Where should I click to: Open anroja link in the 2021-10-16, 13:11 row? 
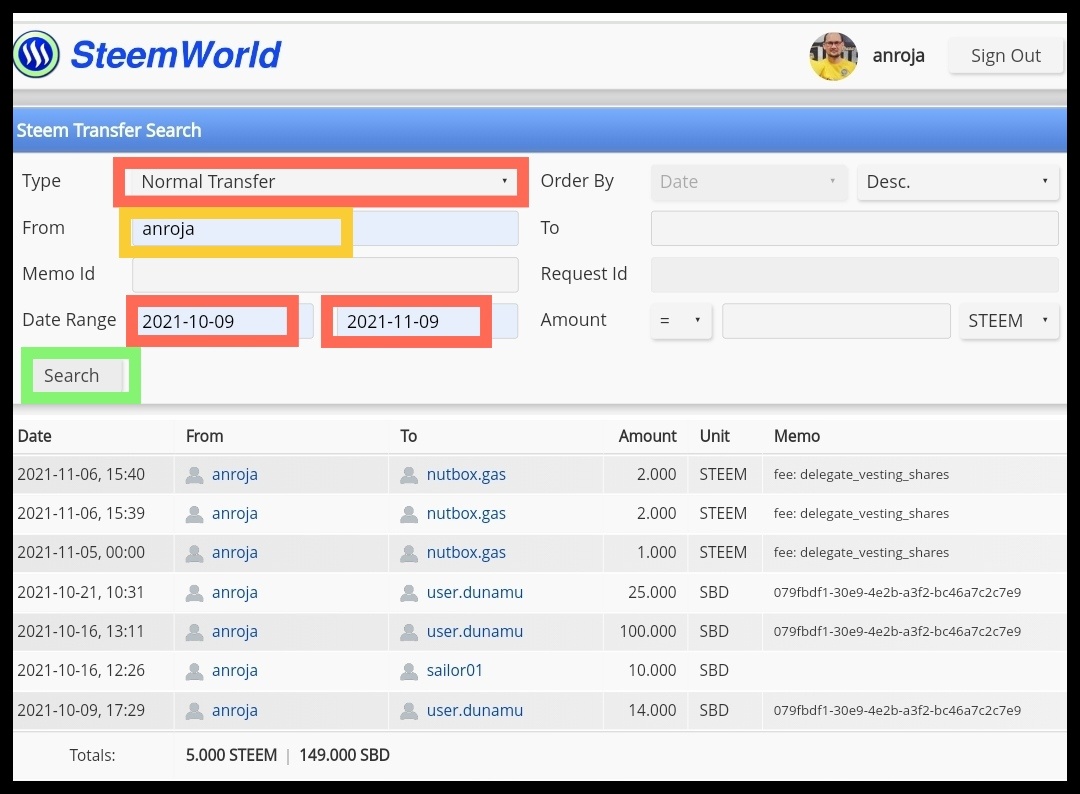[x=235, y=631]
